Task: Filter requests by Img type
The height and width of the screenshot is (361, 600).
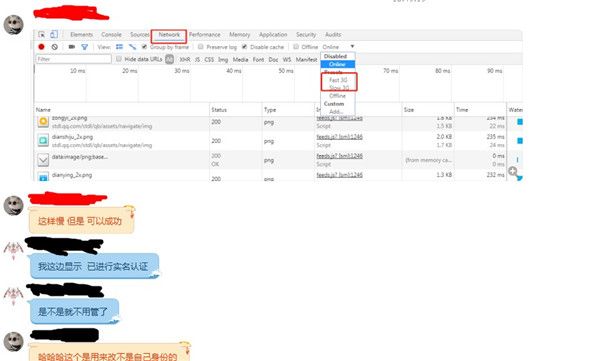Action: (x=223, y=59)
